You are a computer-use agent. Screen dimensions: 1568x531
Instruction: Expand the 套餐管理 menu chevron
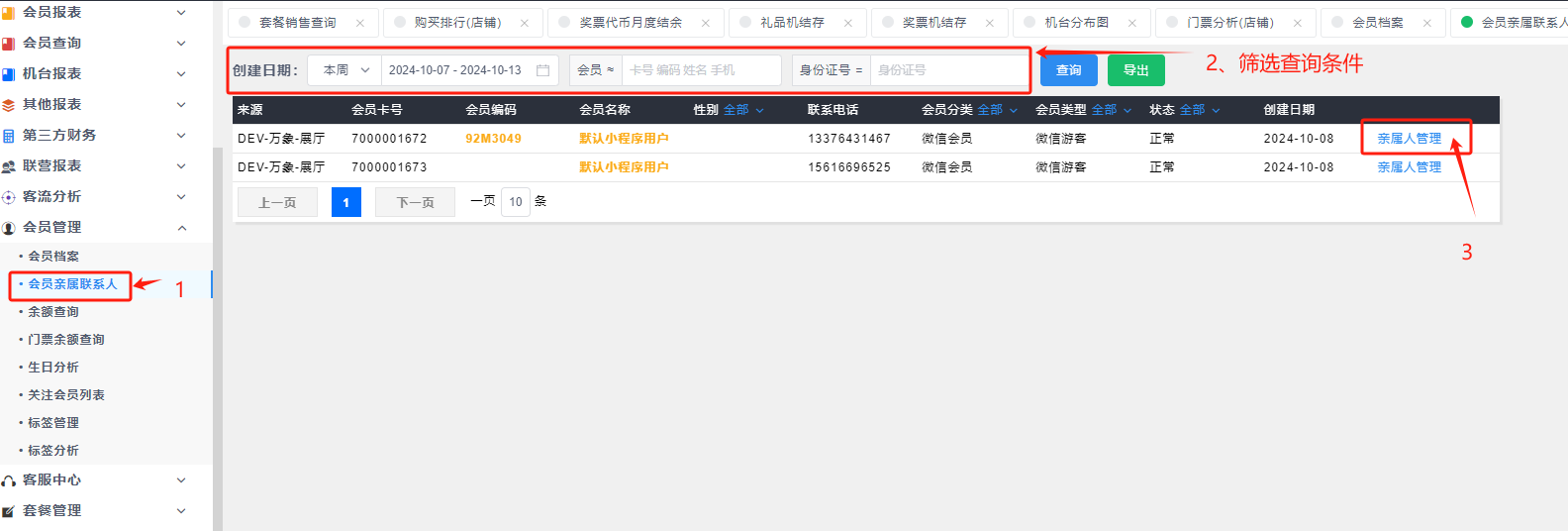coord(181,511)
